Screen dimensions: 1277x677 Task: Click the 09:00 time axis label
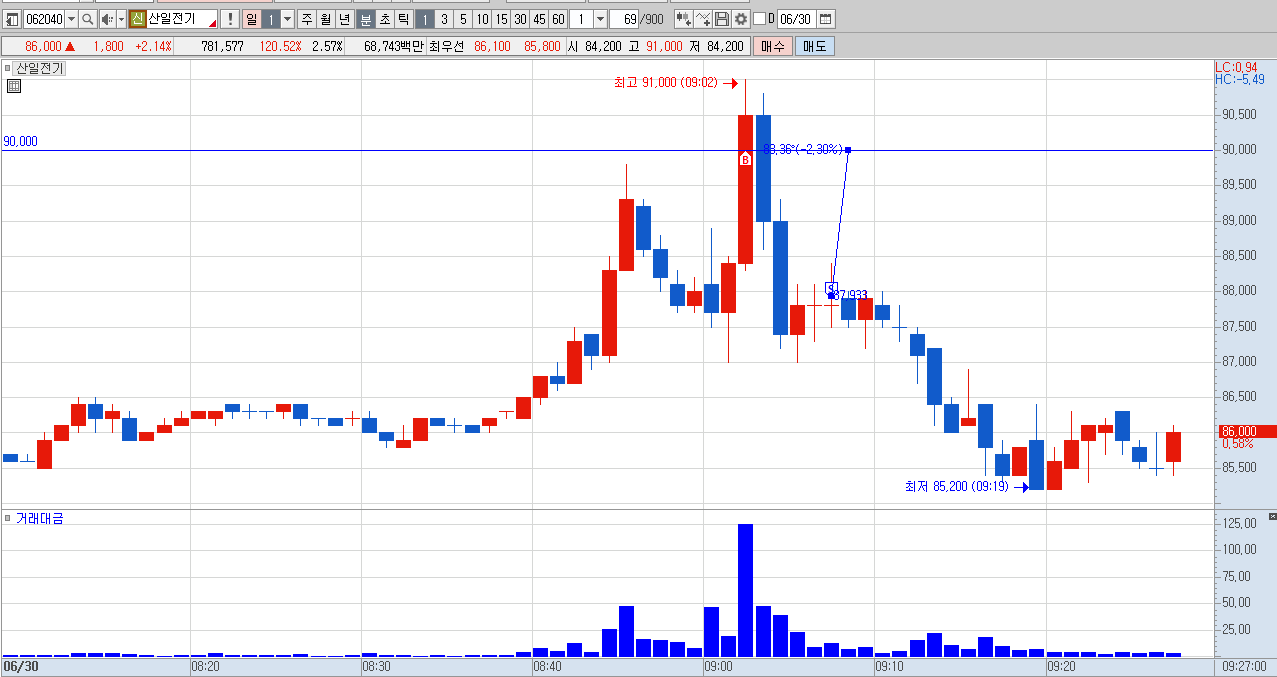tap(718, 666)
